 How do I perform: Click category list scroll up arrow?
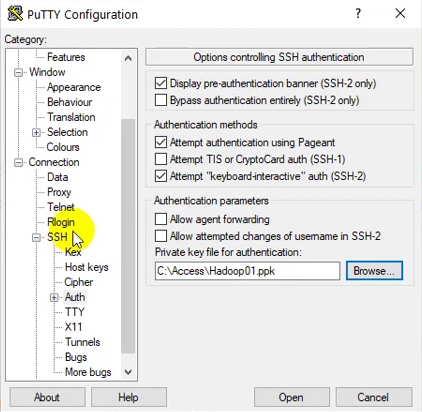(128, 59)
